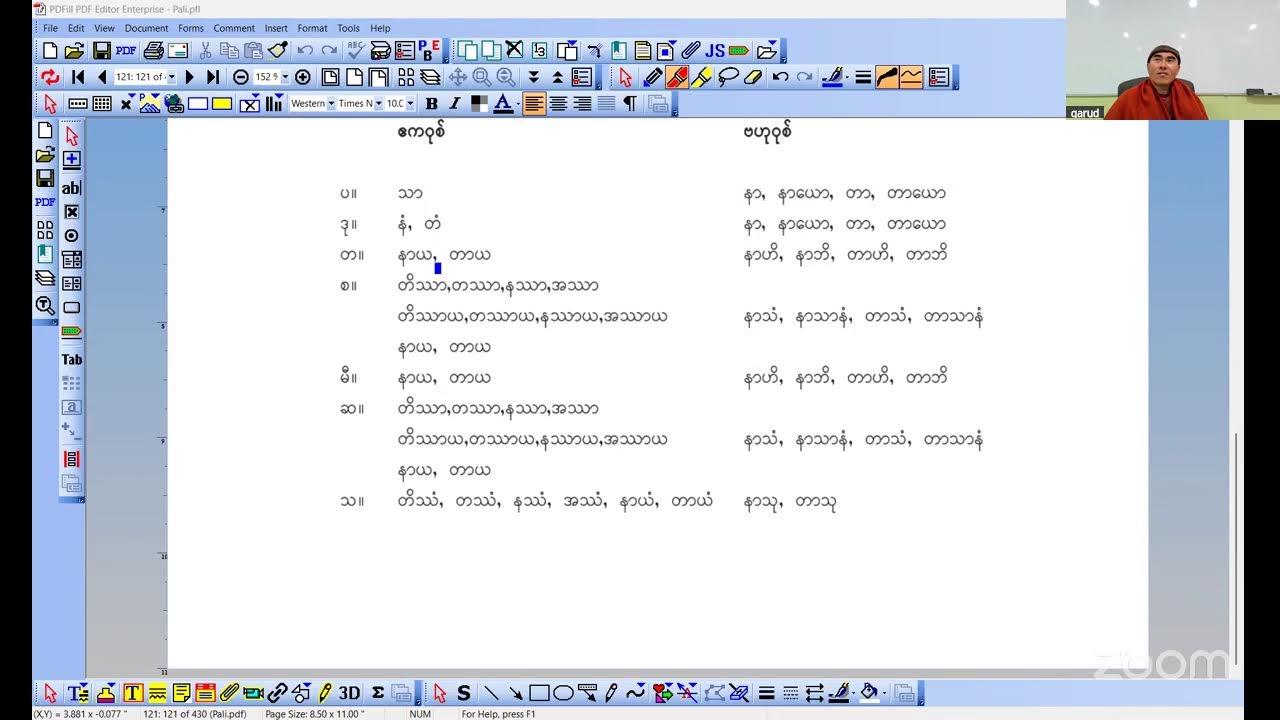The image size is (1280, 720).
Task: Click the Tab order button in left sidebar
Action: tap(71, 359)
